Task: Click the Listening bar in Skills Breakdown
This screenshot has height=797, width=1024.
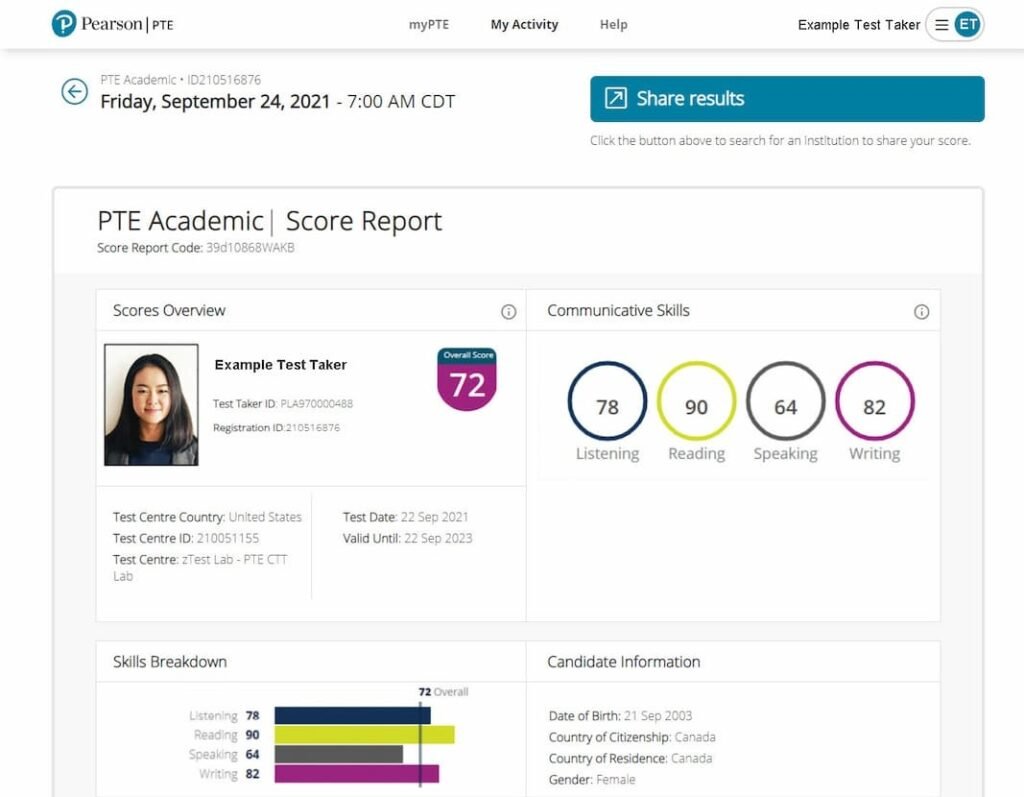Action: (352, 715)
